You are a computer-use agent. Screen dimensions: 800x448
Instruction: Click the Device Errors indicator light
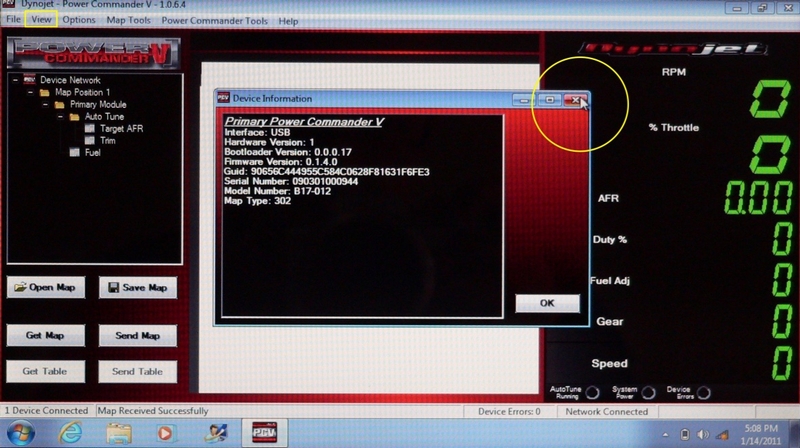pos(704,392)
